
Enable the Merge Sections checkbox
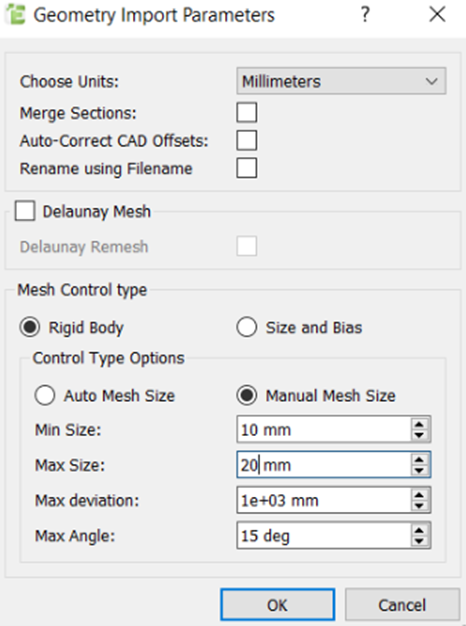click(x=246, y=113)
